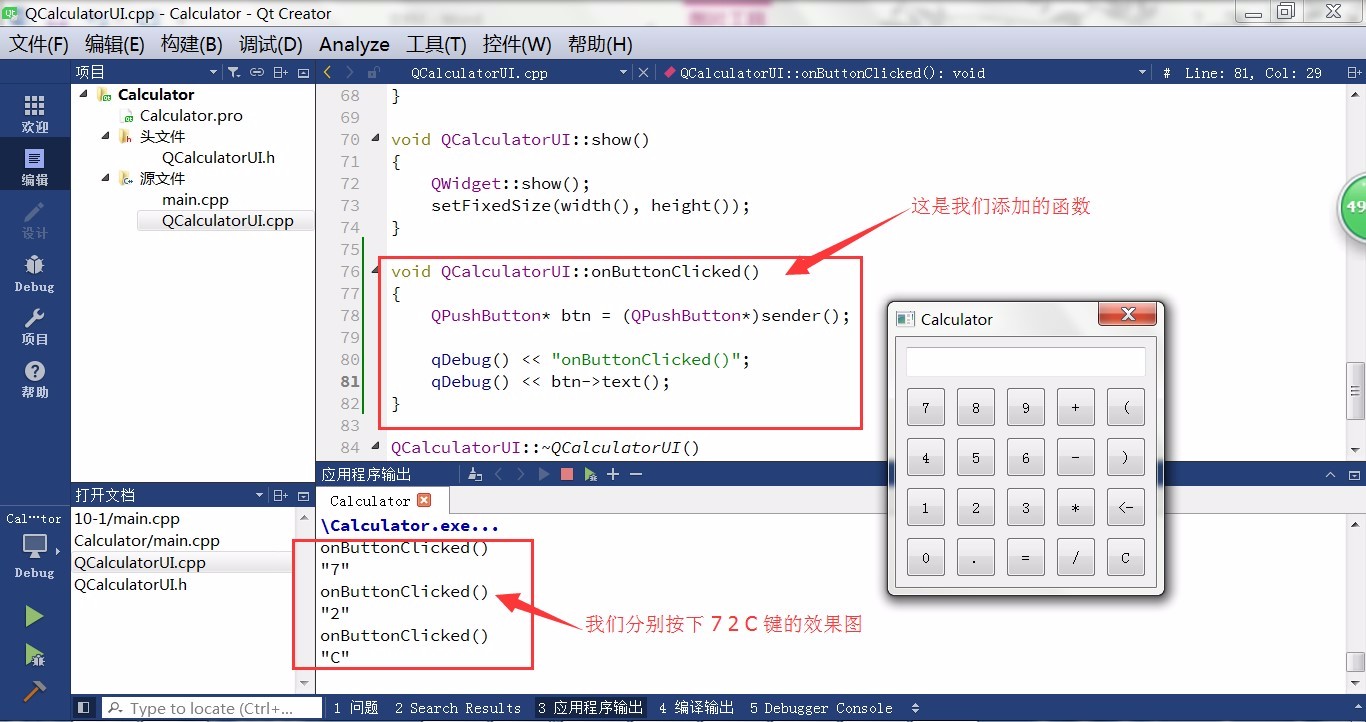Open the project tree filter options
1366x722 pixels.
click(x=234, y=72)
